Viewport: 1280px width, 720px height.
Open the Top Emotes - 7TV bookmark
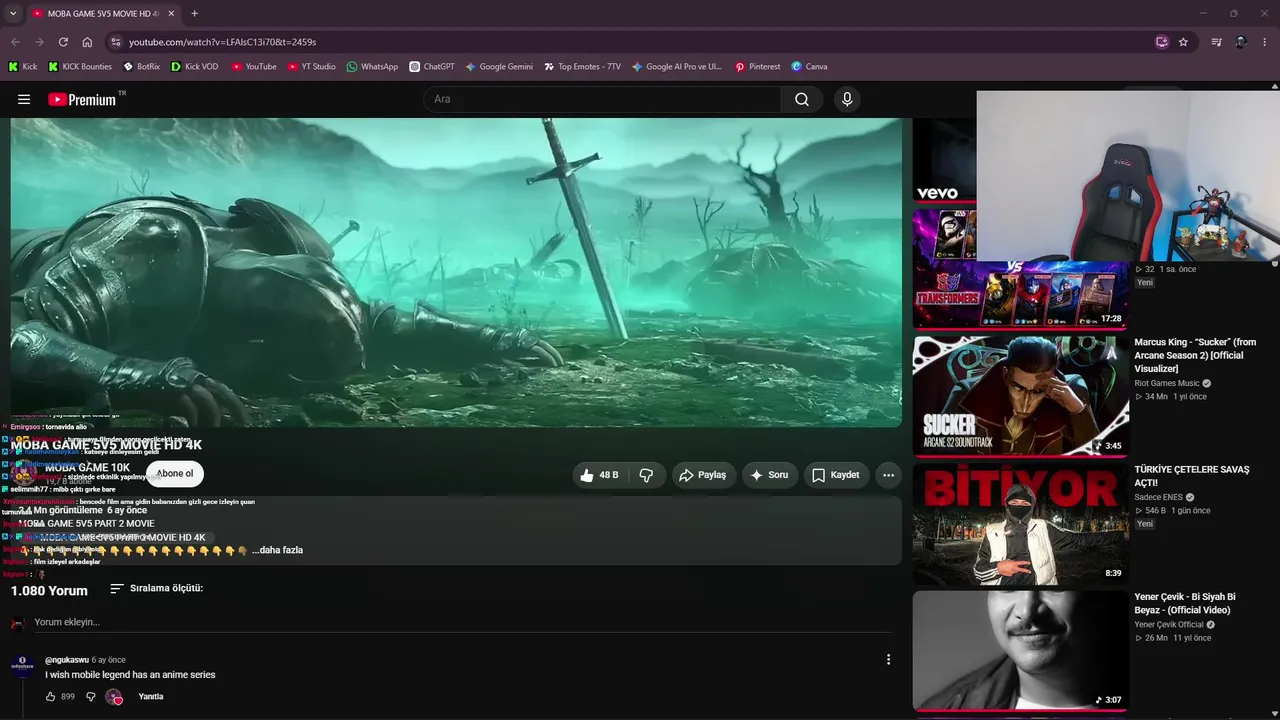click(582, 67)
